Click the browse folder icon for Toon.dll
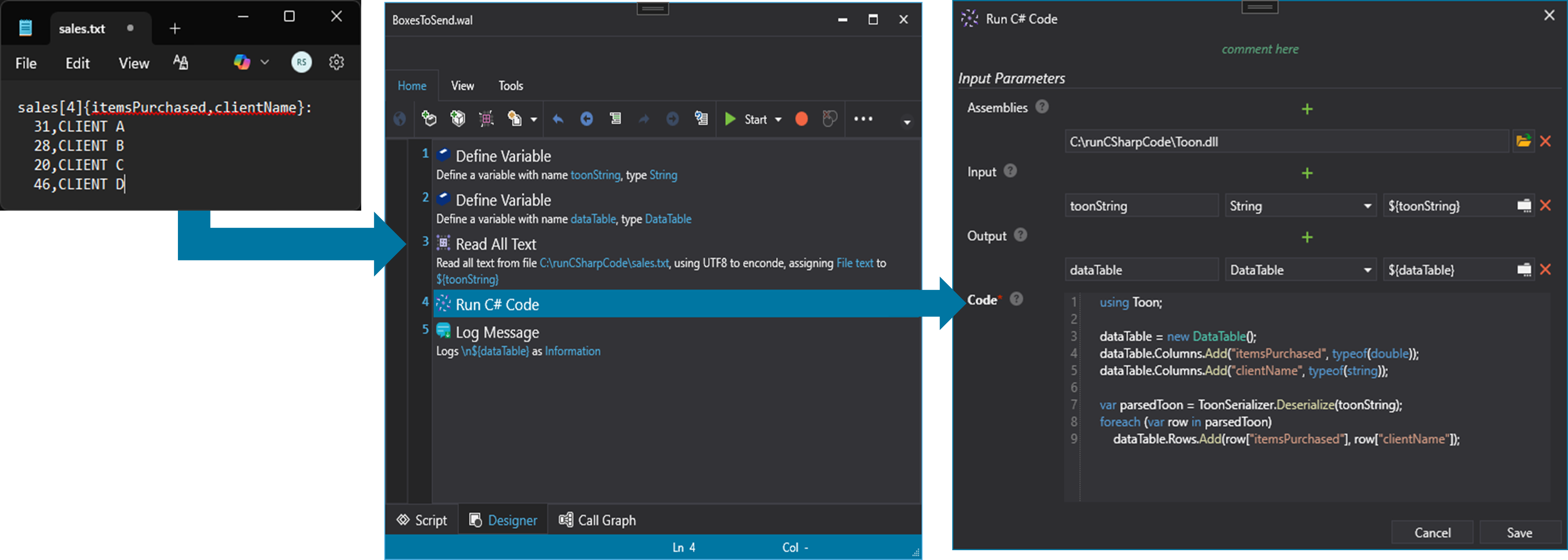 coord(1523,142)
